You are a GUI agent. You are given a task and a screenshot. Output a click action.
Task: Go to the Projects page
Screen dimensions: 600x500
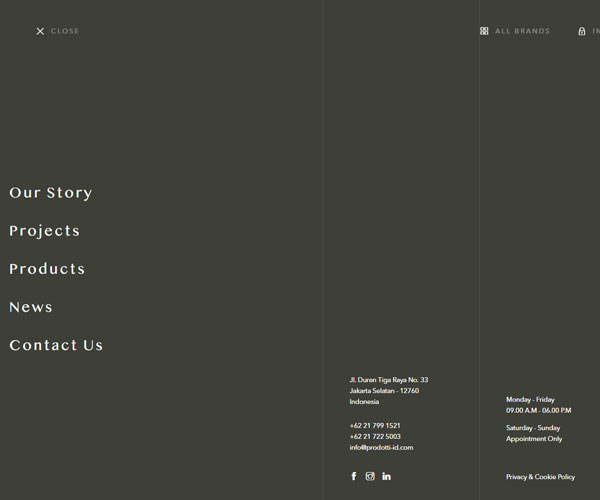[x=45, y=231]
